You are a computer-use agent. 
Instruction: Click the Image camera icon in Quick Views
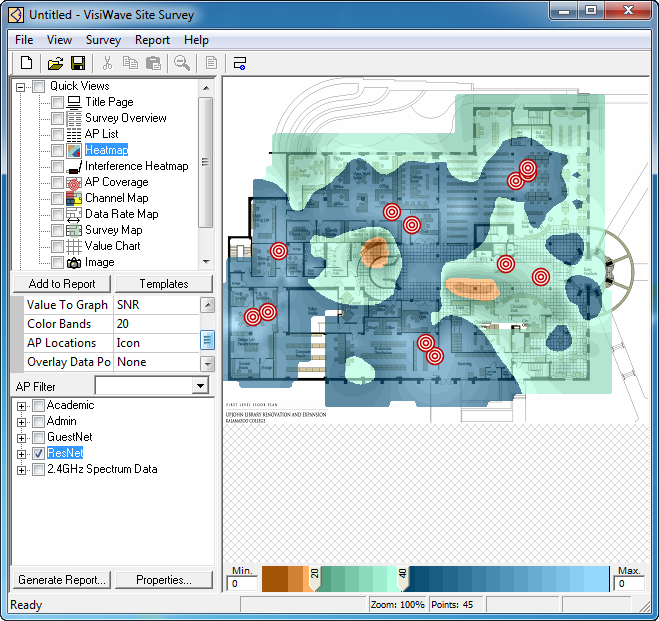(x=74, y=262)
